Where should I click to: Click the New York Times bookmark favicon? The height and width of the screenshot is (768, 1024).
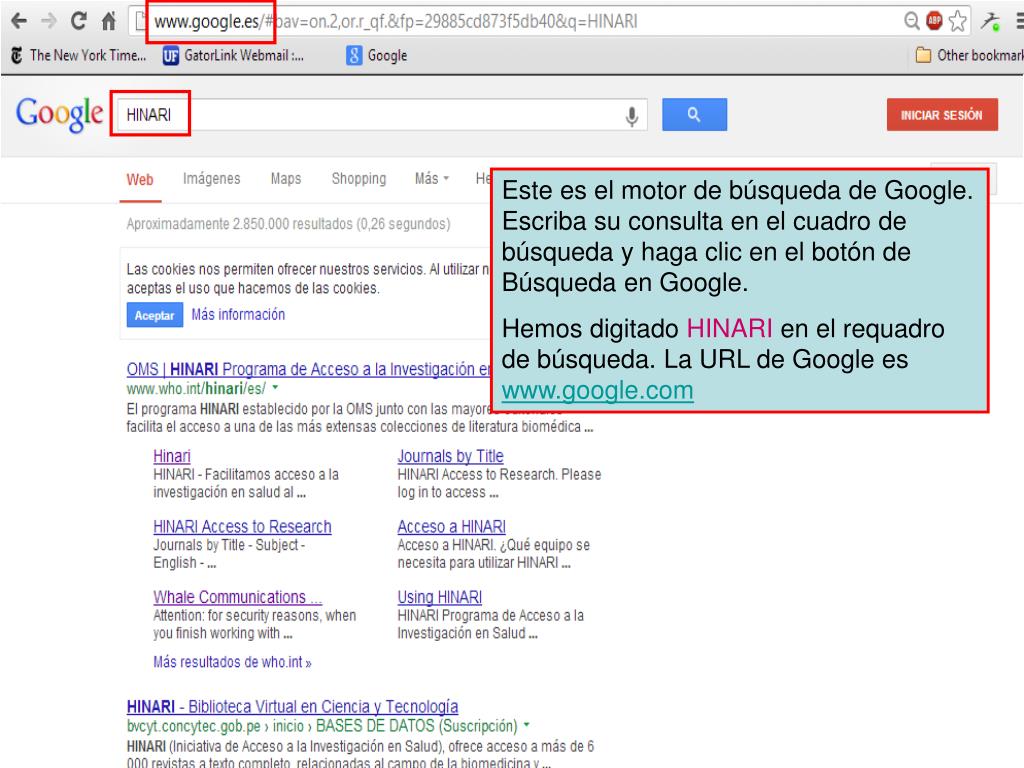click(17, 56)
